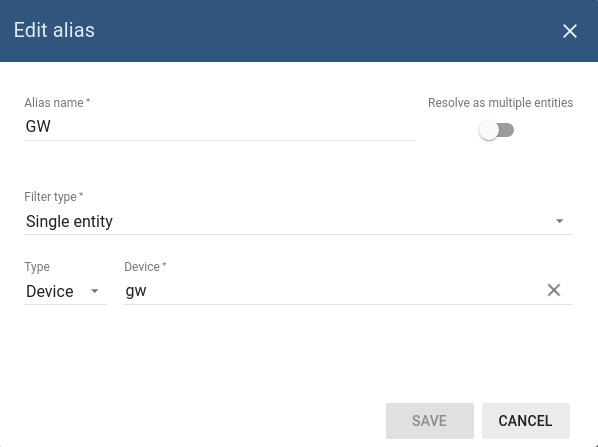Click the white knob of the toggle
This screenshot has height=447, width=598.
489,130
